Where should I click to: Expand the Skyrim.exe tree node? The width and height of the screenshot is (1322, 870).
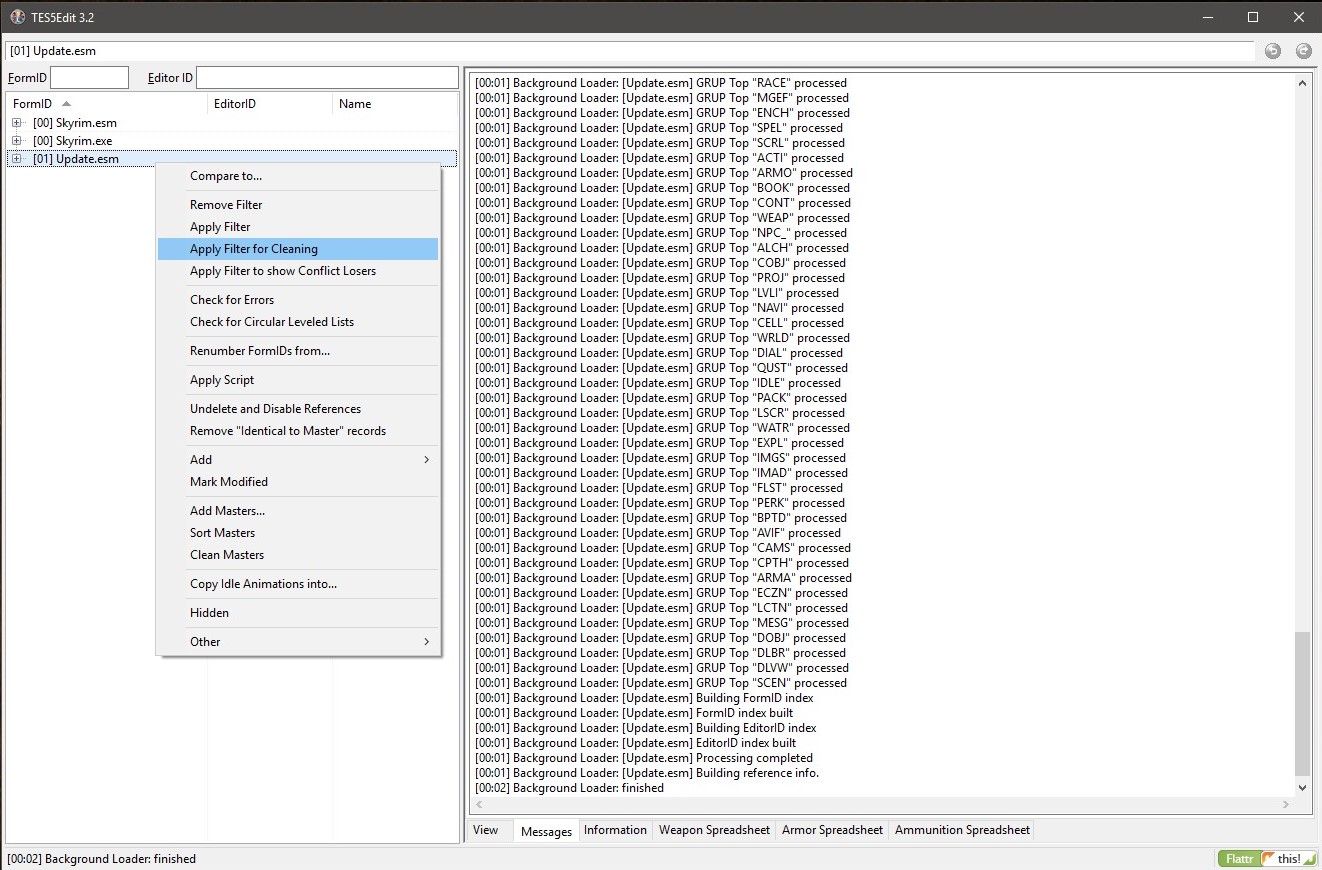[x=16, y=141]
